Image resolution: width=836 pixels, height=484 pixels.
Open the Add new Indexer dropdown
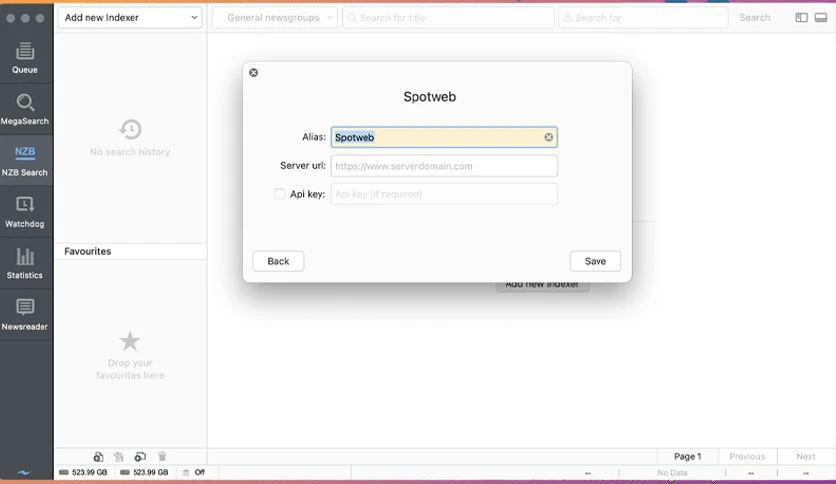pos(130,18)
